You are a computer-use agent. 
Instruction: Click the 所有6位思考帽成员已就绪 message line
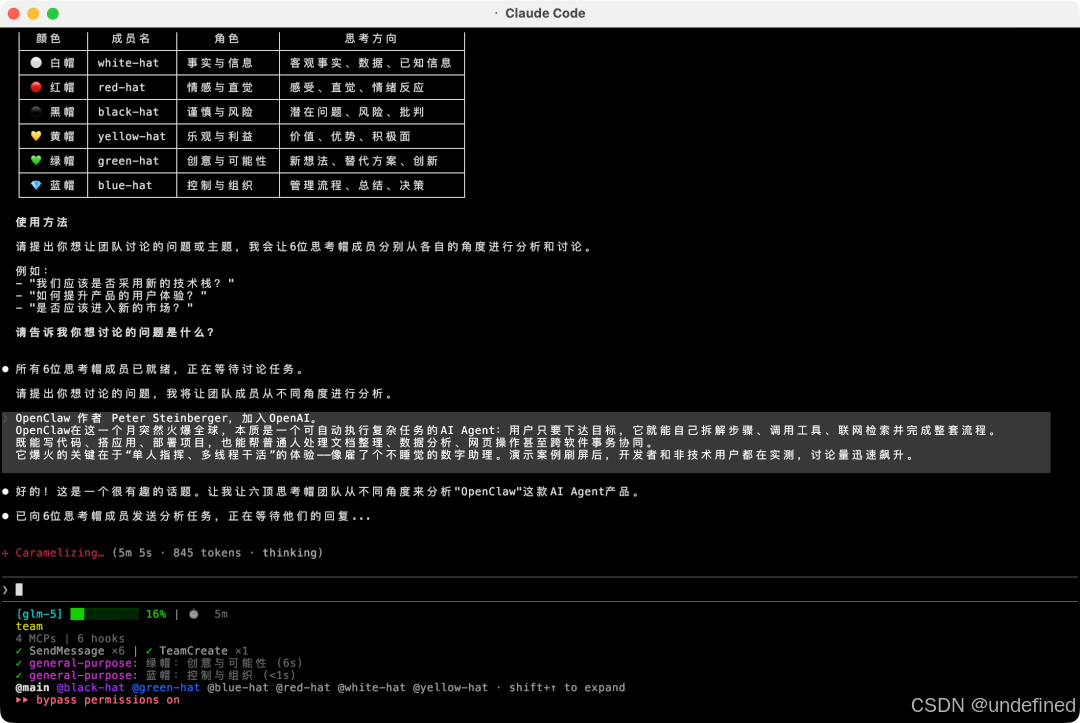160,369
